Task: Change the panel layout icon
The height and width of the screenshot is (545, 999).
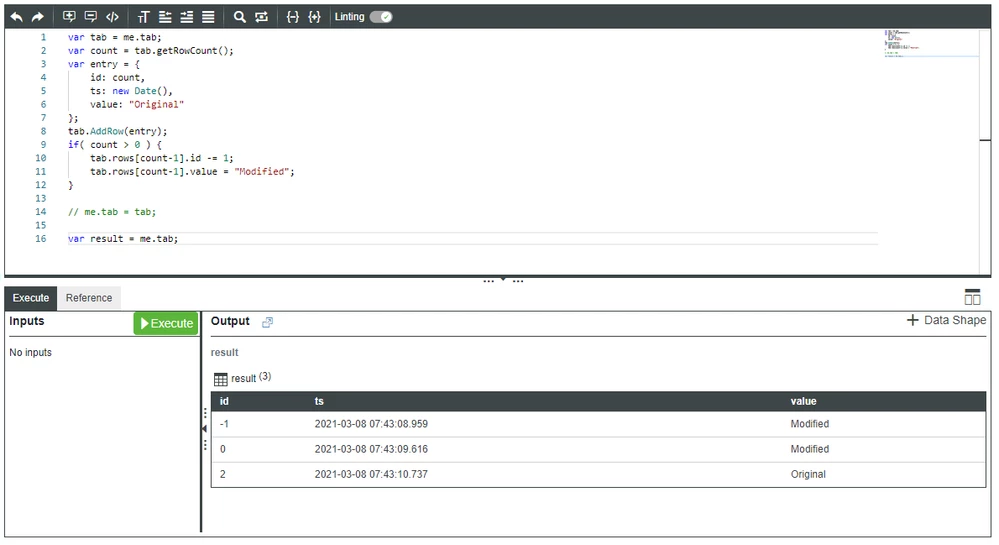Action: 972,297
